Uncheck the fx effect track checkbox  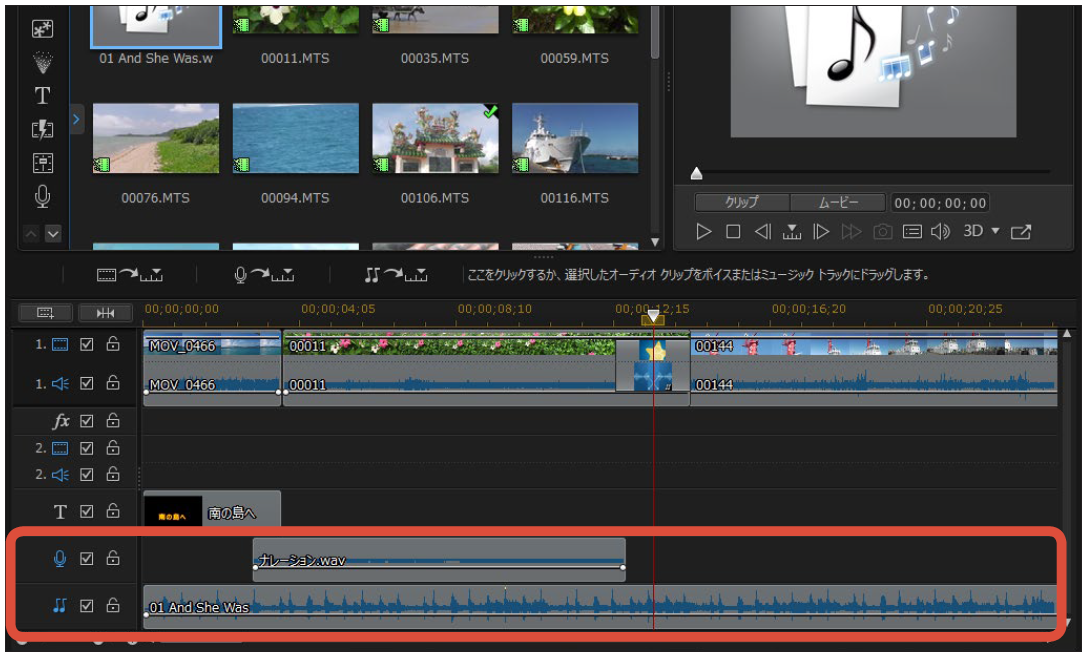click(x=87, y=421)
